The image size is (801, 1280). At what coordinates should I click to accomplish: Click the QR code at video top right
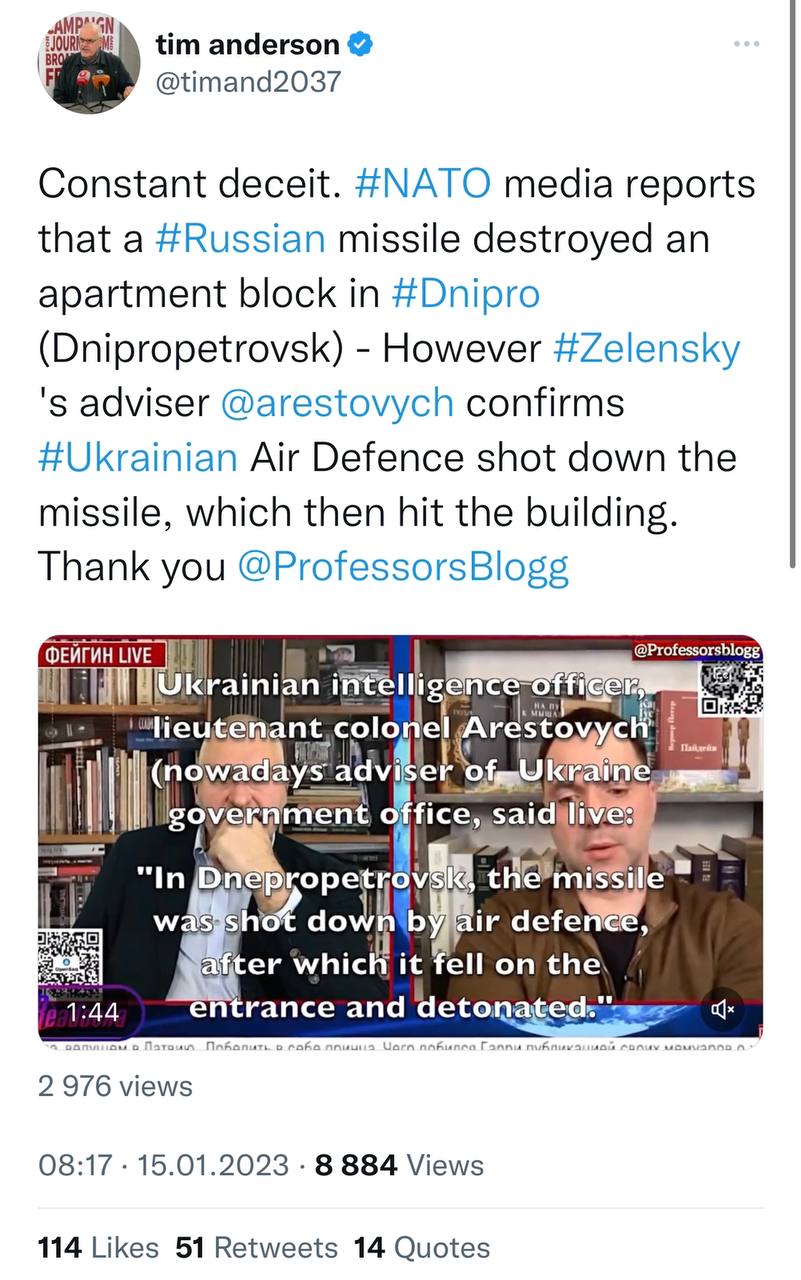733,690
